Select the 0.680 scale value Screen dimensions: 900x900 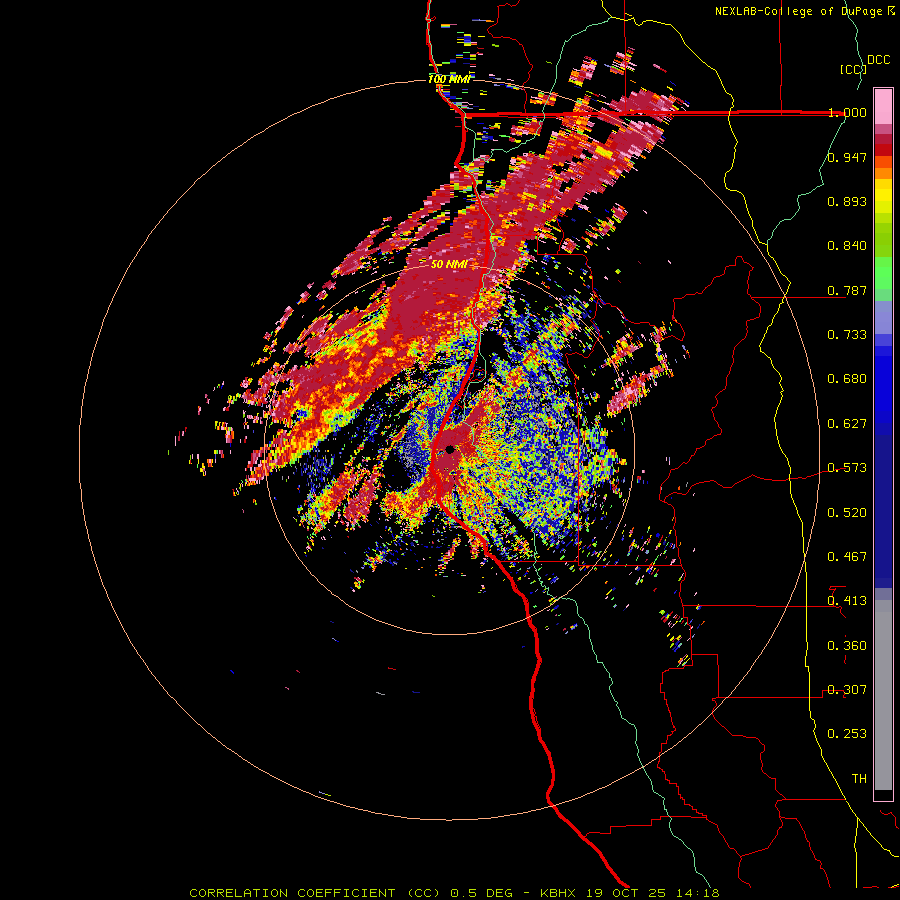847,379
